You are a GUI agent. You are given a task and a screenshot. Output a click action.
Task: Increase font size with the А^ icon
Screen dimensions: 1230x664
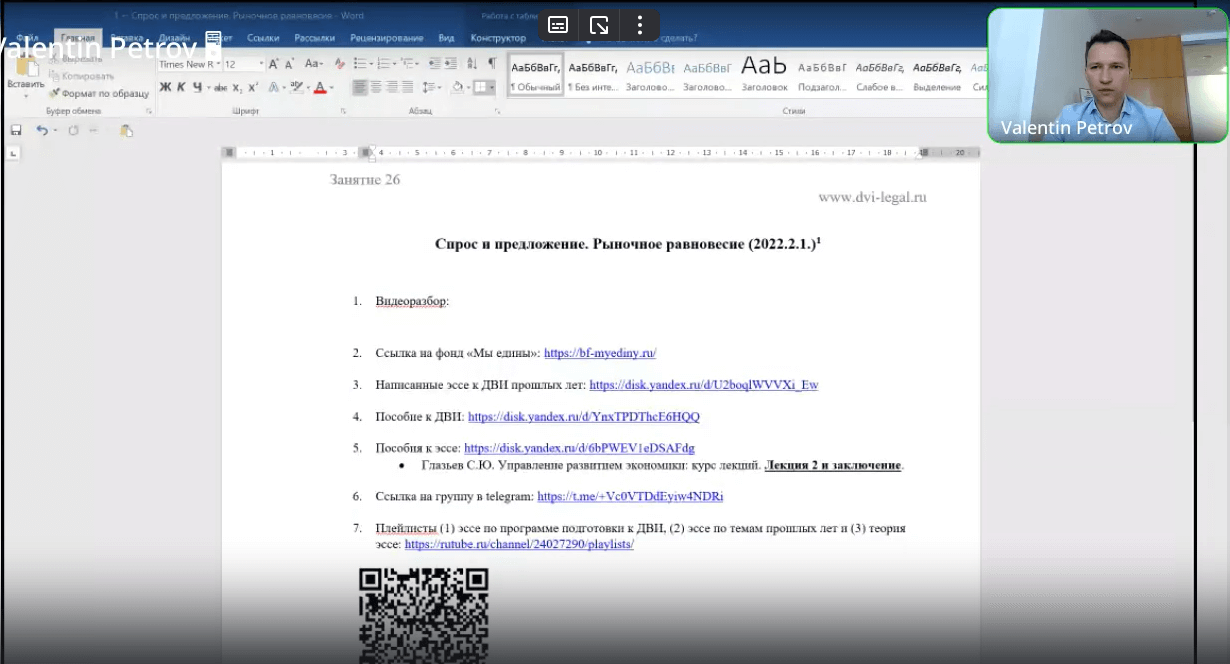point(272,64)
